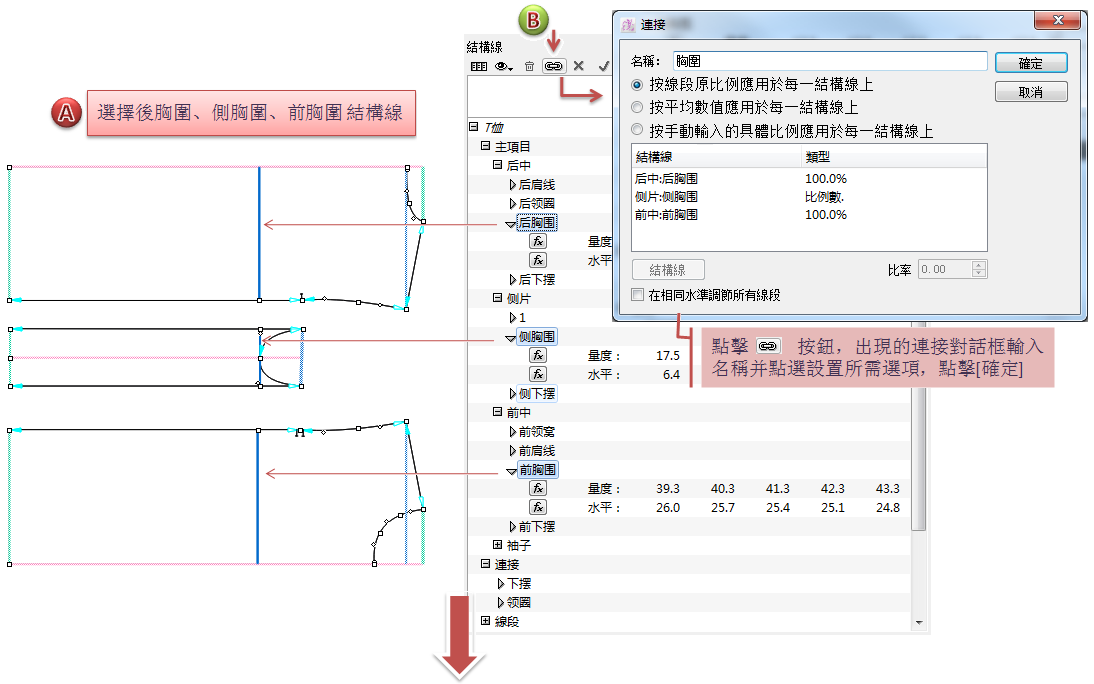Image resolution: width=1094 pixels, height=684 pixels.
Task: Select 按手動輸入的具體比例 radio option
Action: point(637,131)
